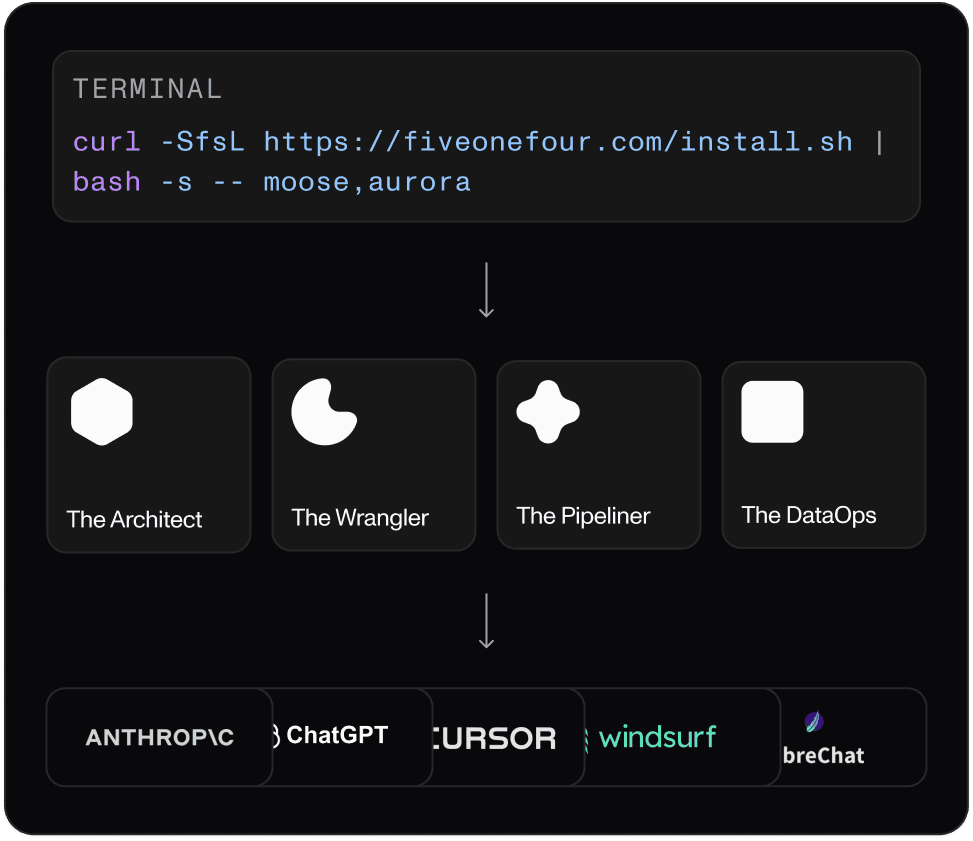Click the Anthropic logo tile
The image size is (973, 841).
[159, 737]
